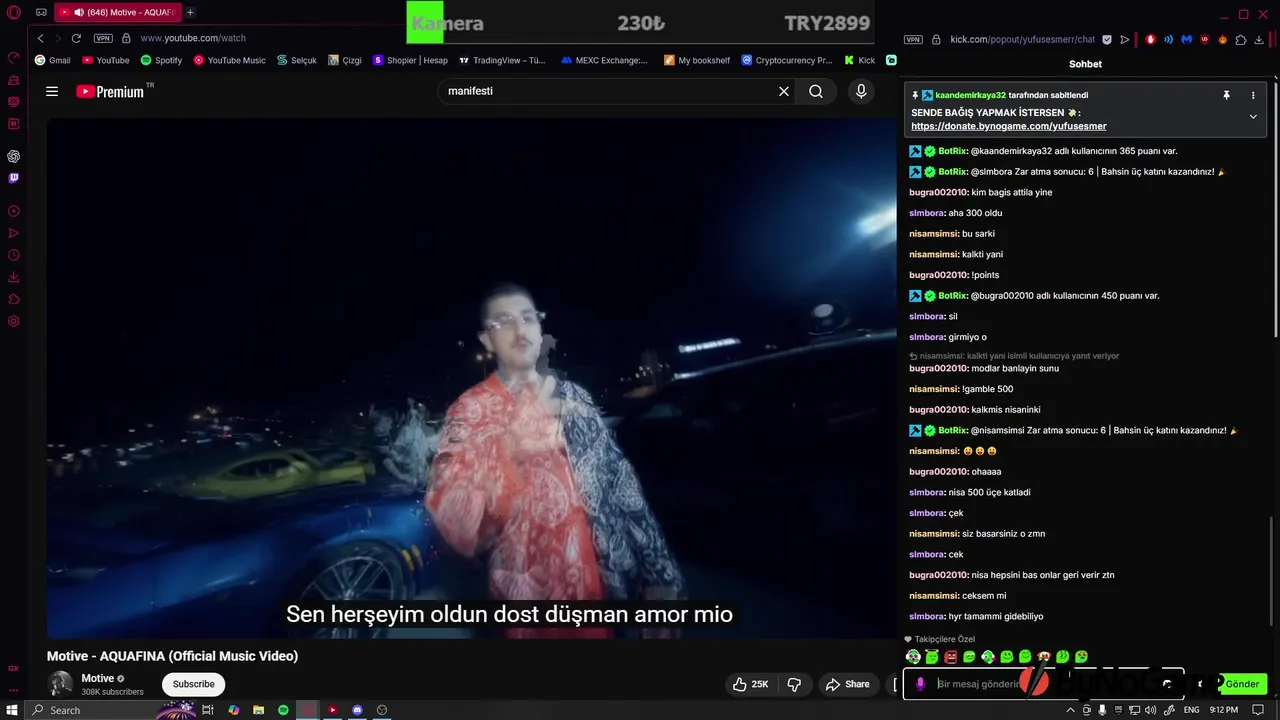
Task: Open the Opera menu logo
Action: [13, 13]
